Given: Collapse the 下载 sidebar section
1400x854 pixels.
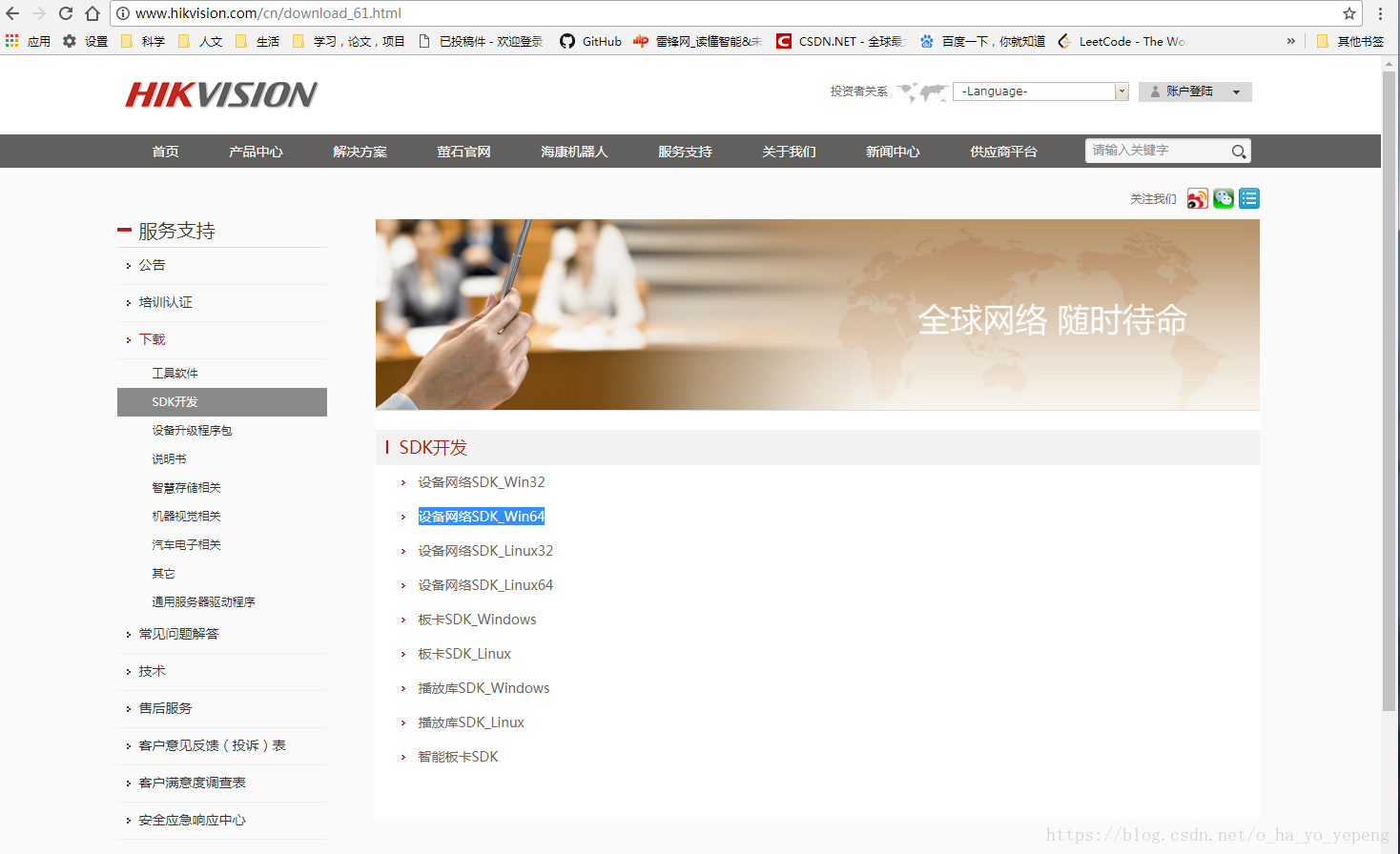Looking at the screenshot, I should pos(152,339).
